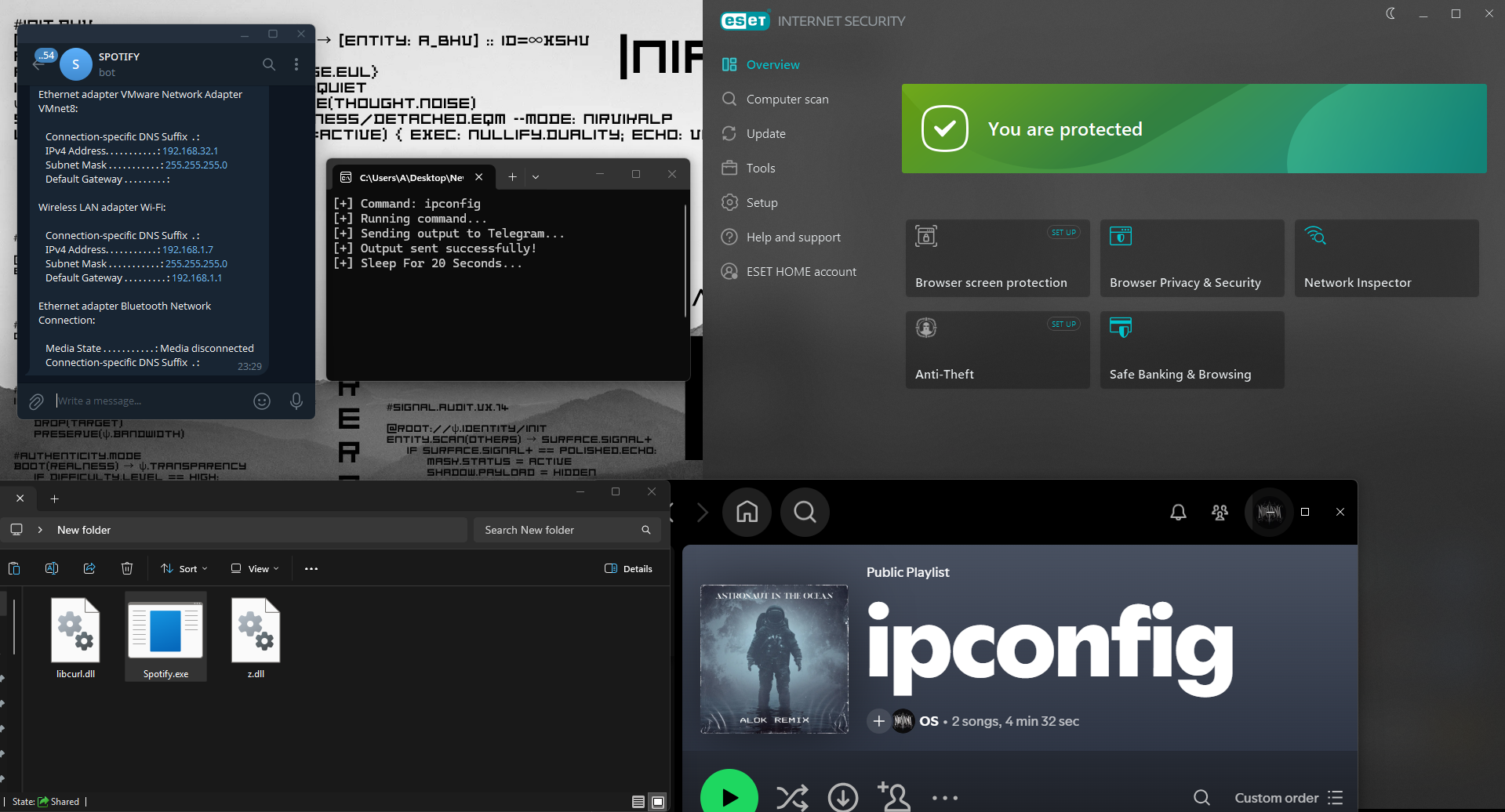The image size is (1505, 812).
Task: Open Spotify Search
Action: [x=805, y=512]
